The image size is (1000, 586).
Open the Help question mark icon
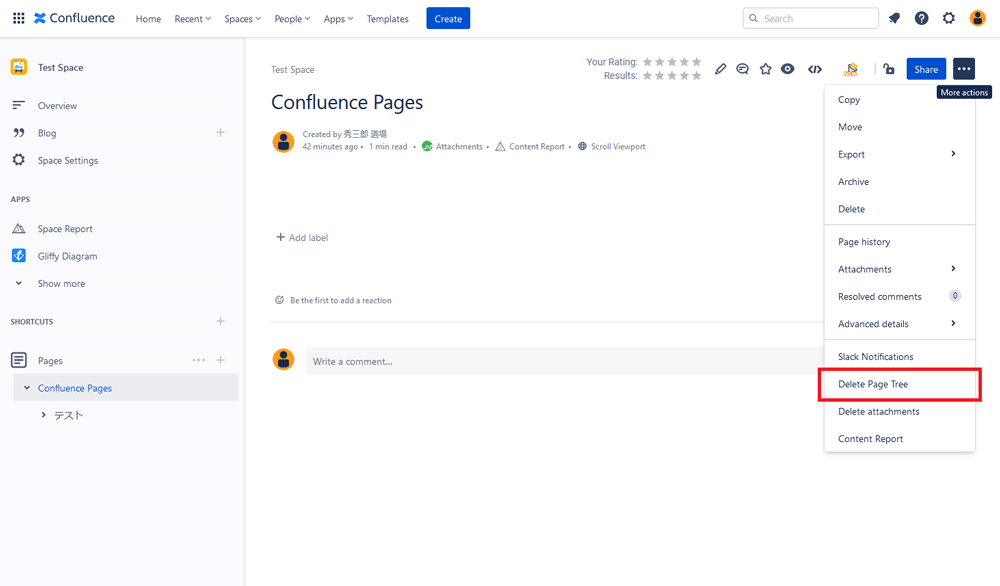(x=922, y=18)
